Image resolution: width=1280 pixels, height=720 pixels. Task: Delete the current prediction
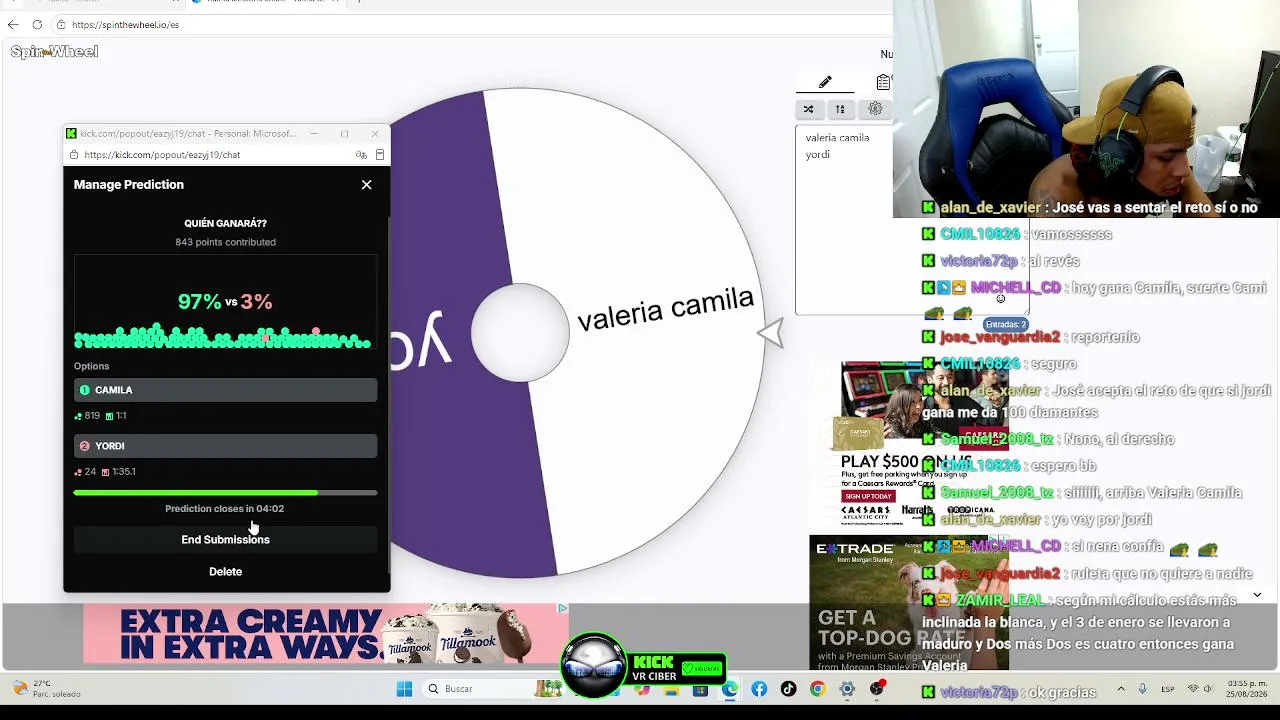pos(225,572)
